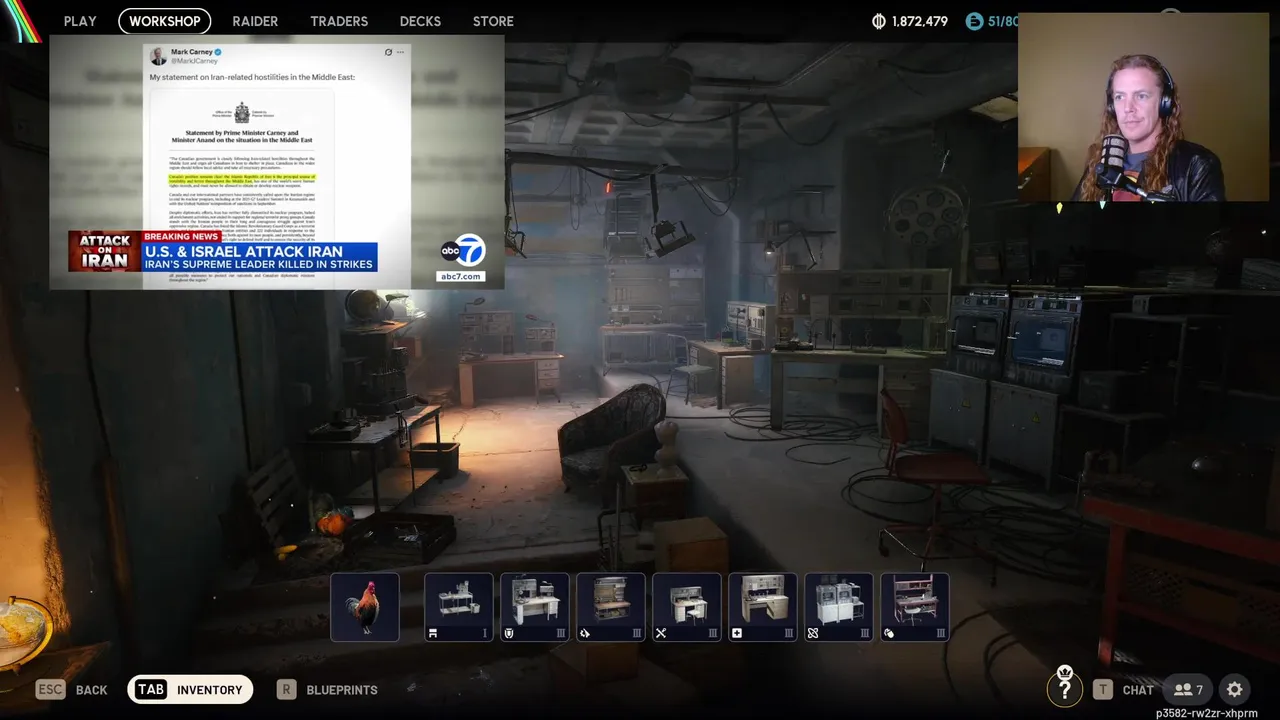Open the Gunsmith station with gun icon
Image resolution: width=1280 pixels, height=720 pixels.
[x=611, y=607]
